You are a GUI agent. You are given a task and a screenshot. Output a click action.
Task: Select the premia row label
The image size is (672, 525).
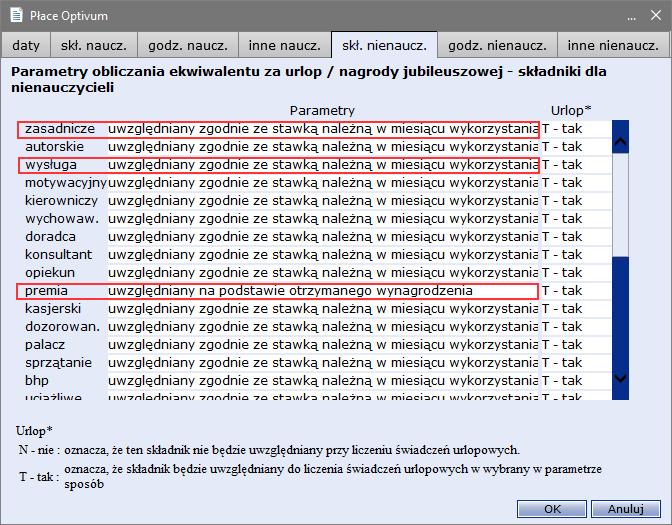click(46, 291)
